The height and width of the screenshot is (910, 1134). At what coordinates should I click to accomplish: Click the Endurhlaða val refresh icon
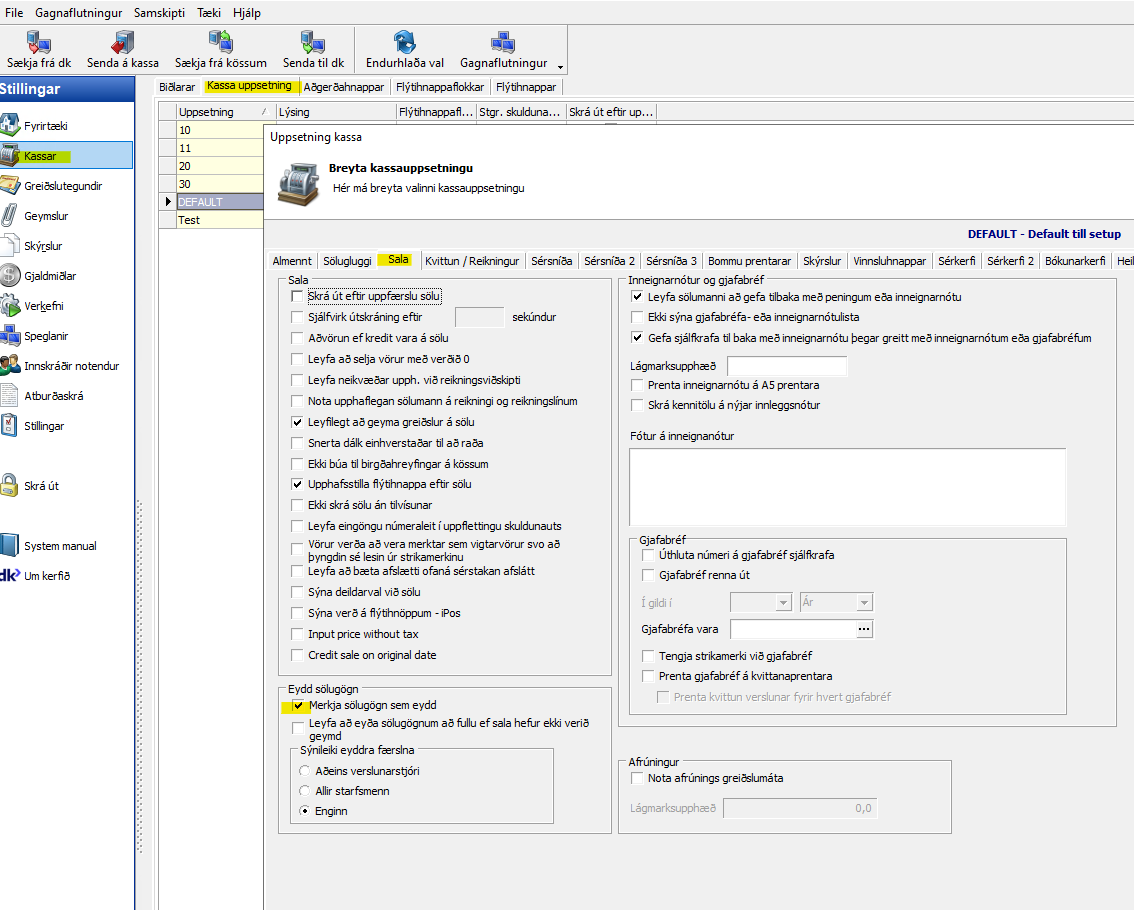[x=404, y=43]
